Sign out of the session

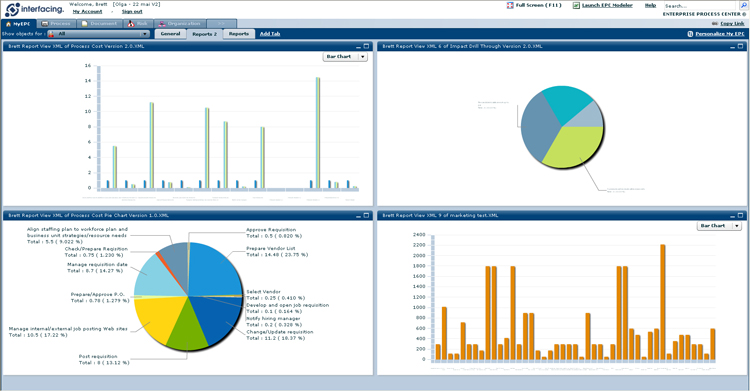tap(132, 11)
